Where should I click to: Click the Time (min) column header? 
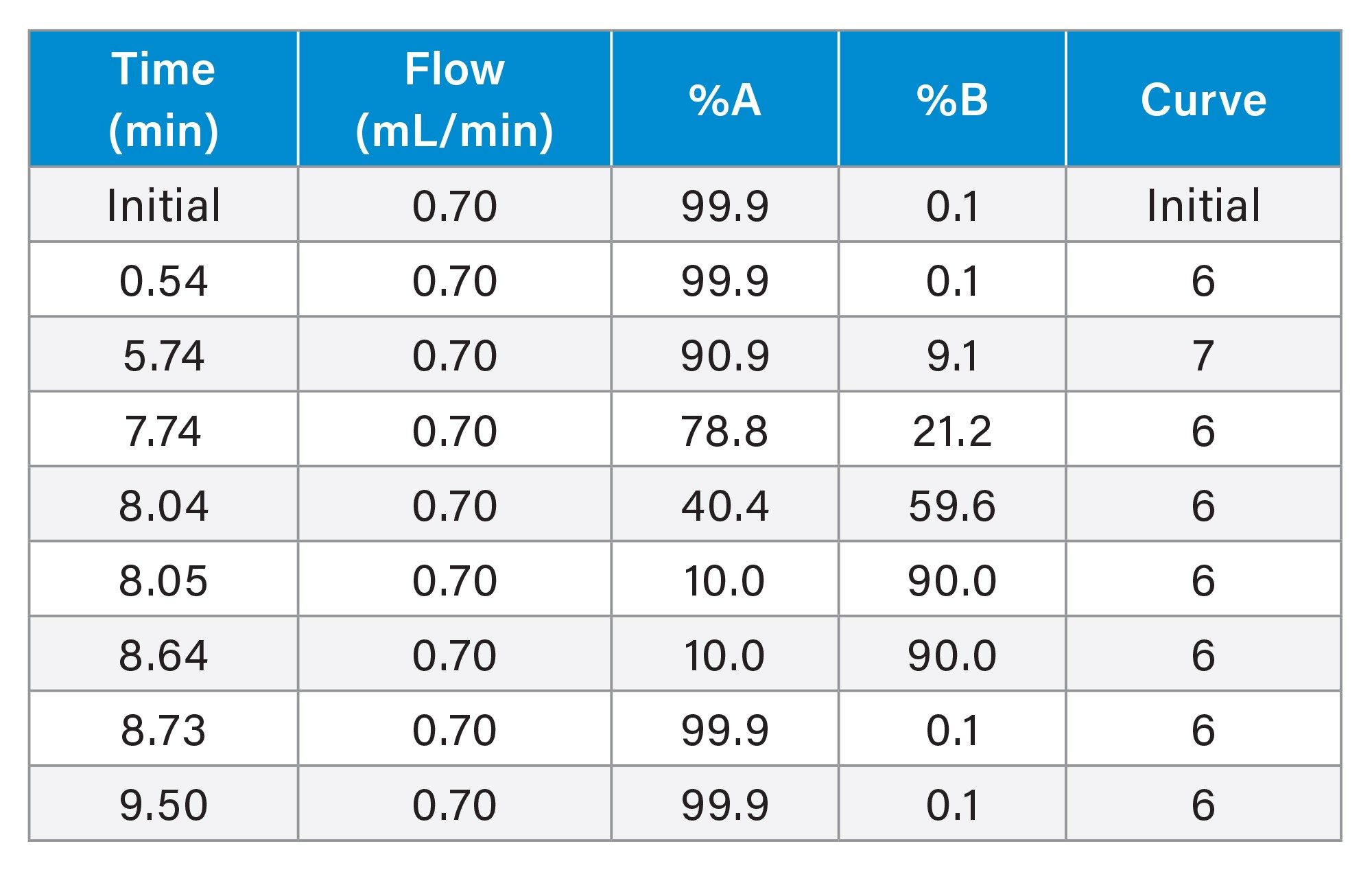[163, 99]
